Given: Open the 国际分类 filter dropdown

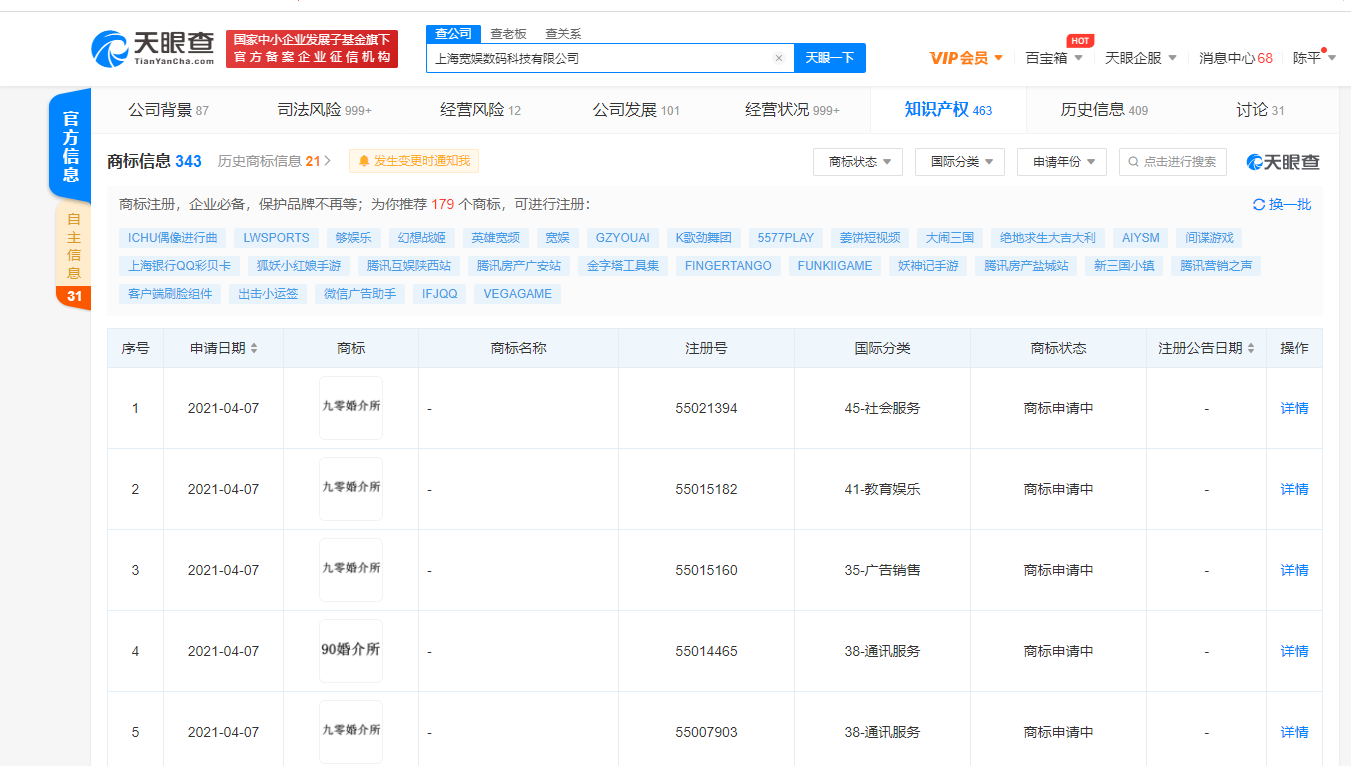Looking at the screenshot, I should (x=960, y=161).
